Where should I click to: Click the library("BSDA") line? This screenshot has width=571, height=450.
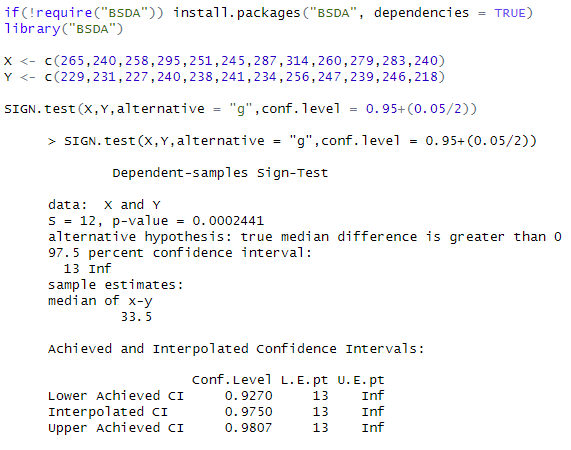[64, 29]
